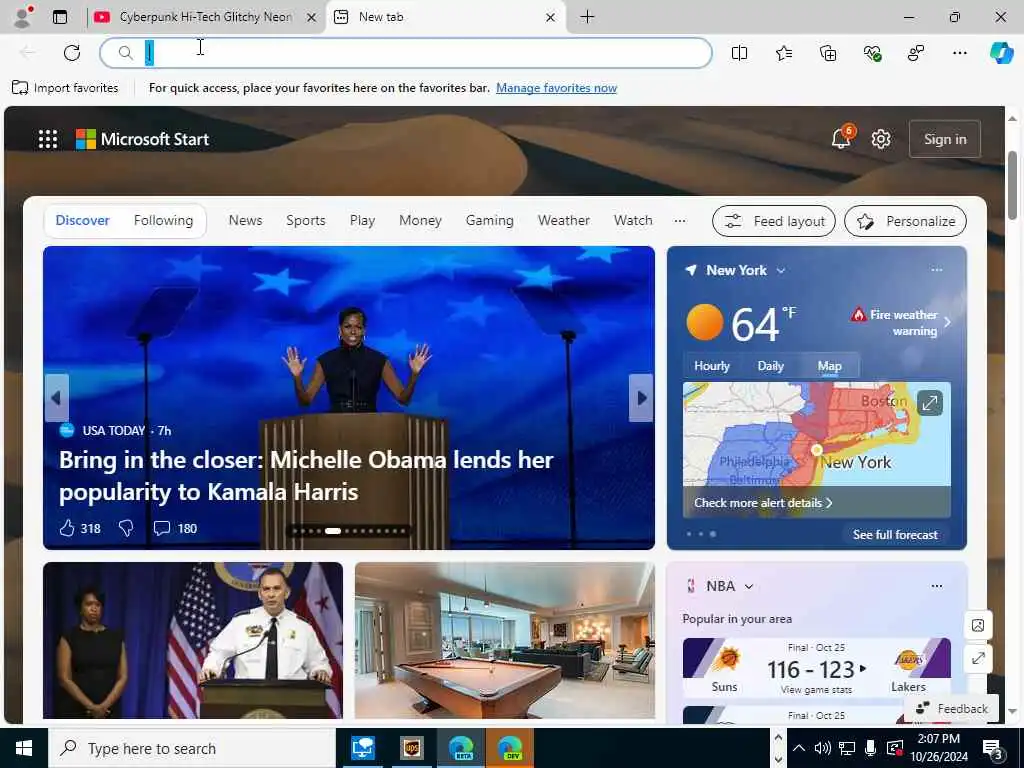Open the browser profile icon
1024x768 pixels.
pyautogui.click(x=23, y=17)
